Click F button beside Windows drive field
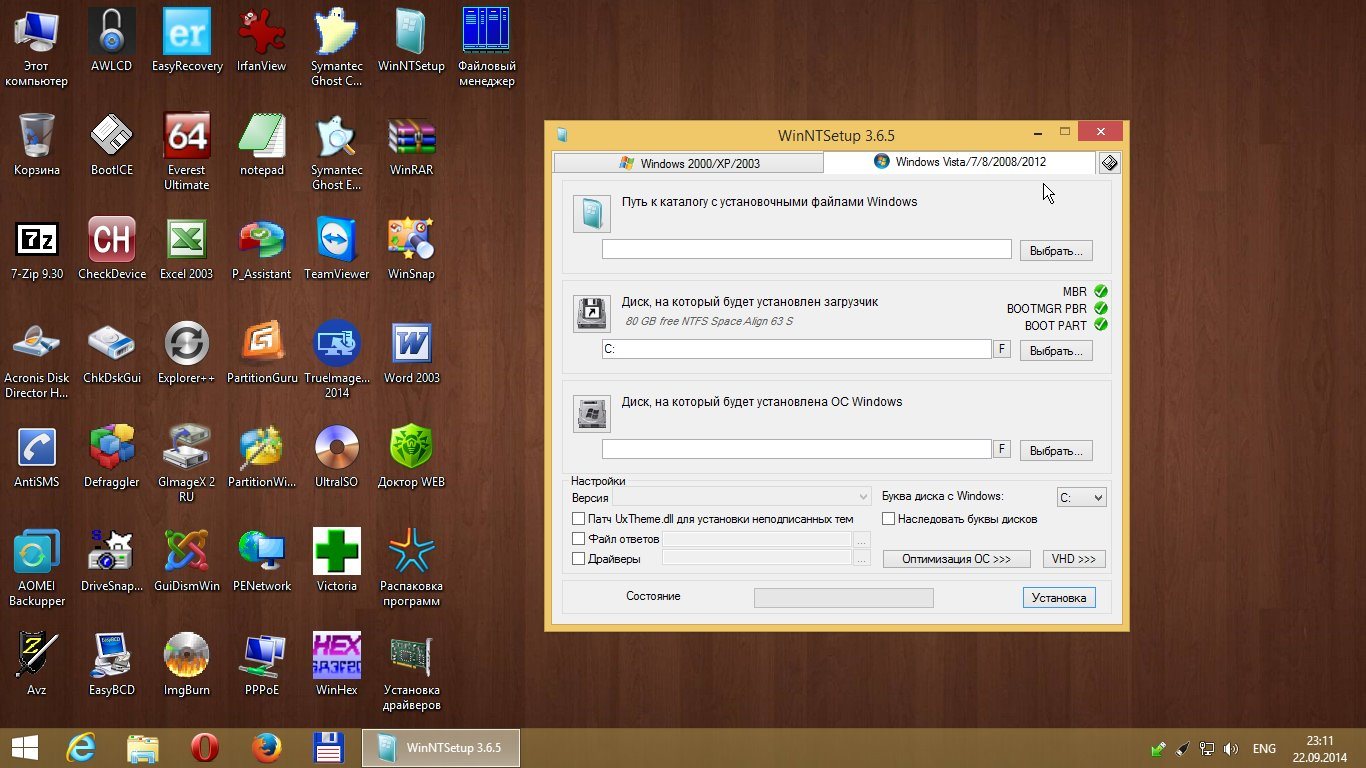 pos(1001,449)
